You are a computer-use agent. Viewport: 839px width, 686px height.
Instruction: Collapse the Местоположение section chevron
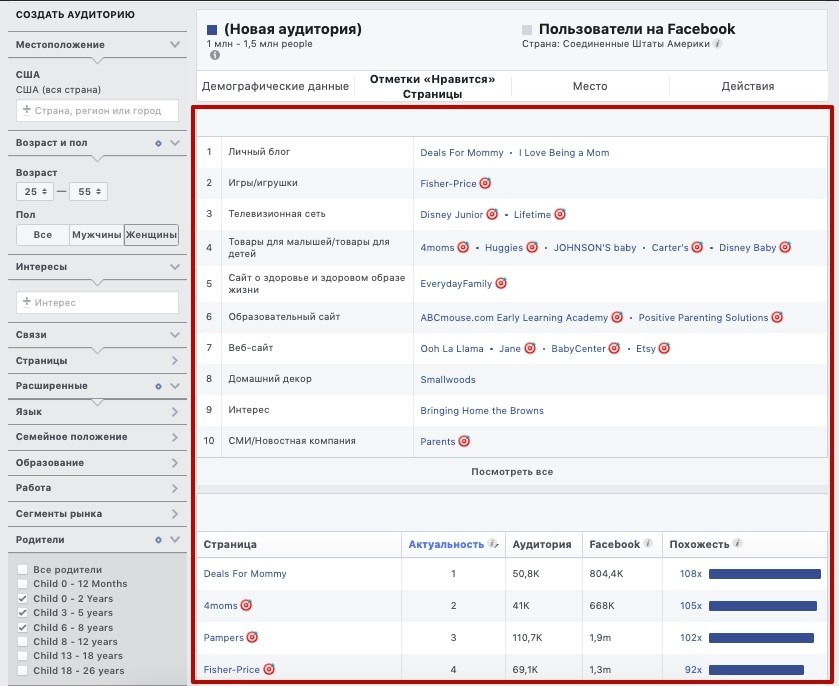click(x=175, y=44)
